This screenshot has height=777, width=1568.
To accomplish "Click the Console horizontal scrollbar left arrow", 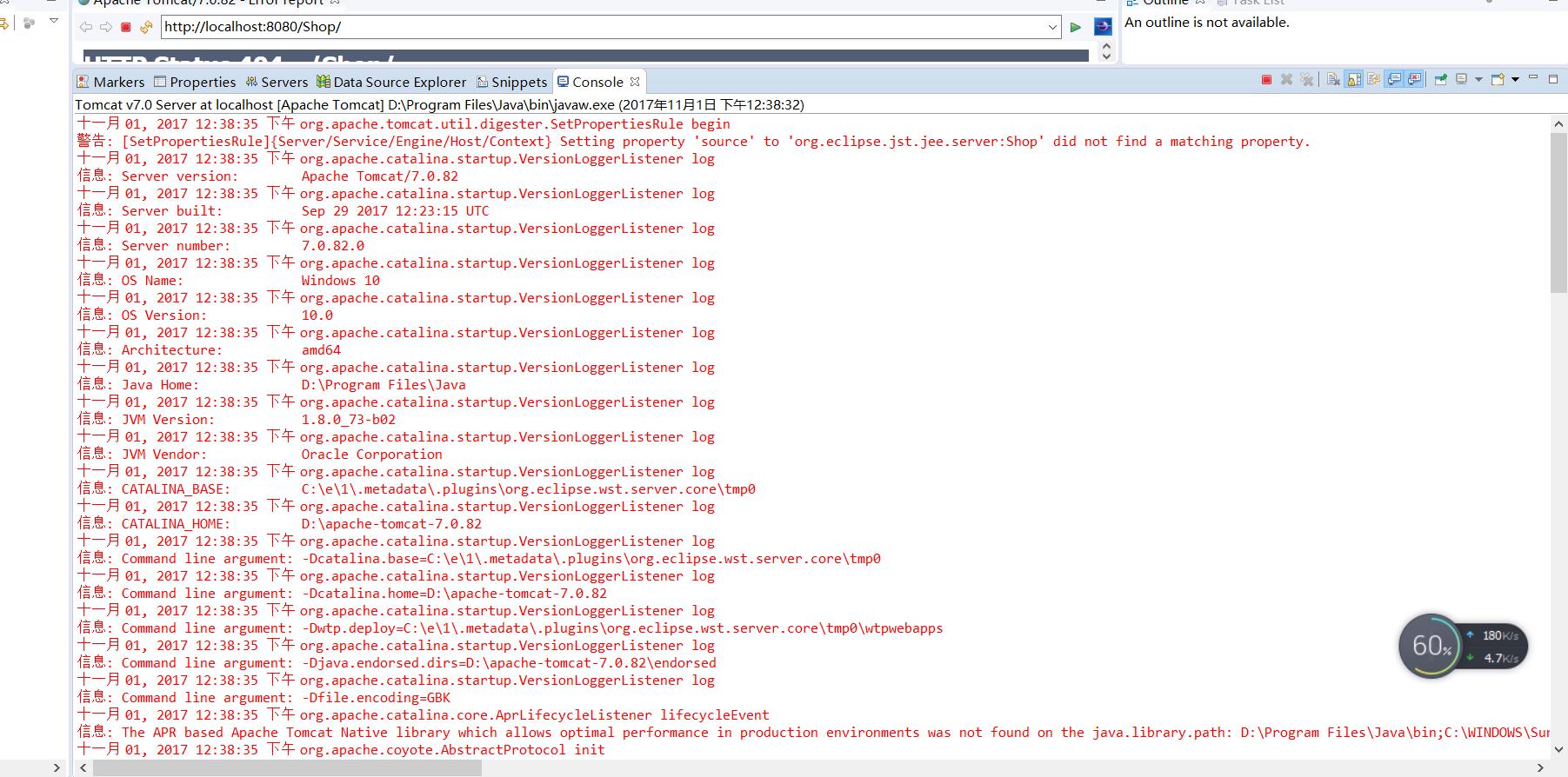I will [83, 767].
